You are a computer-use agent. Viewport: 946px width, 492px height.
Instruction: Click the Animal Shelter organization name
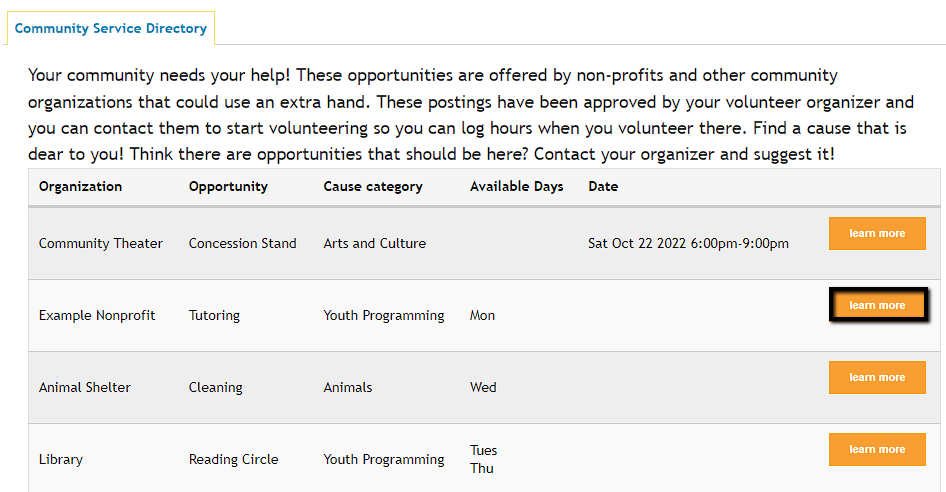pos(85,388)
